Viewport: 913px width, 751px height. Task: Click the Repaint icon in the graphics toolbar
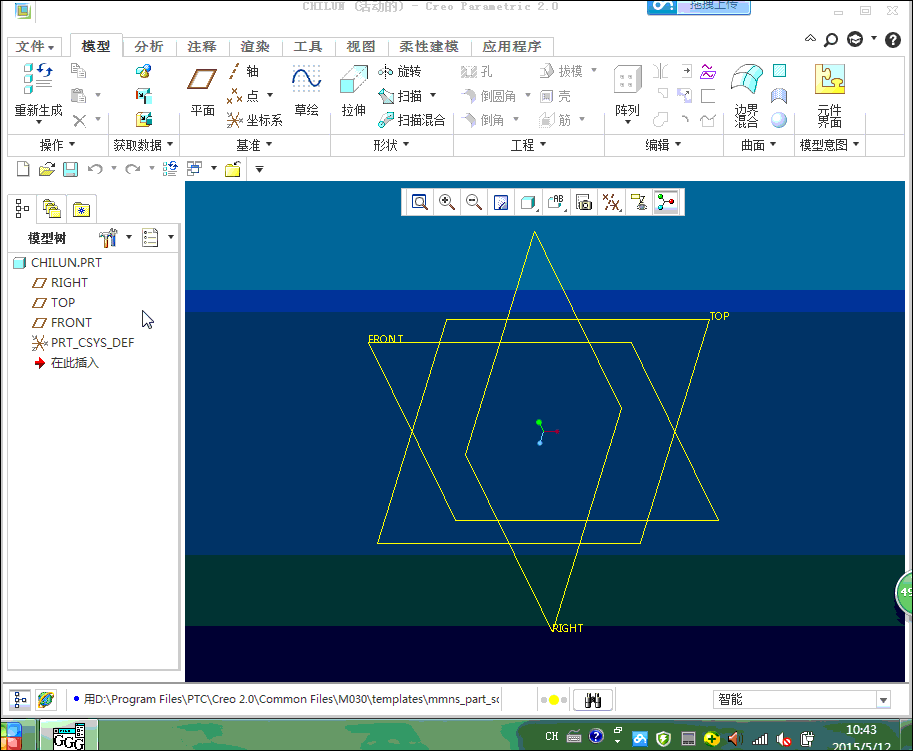click(x=501, y=202)
